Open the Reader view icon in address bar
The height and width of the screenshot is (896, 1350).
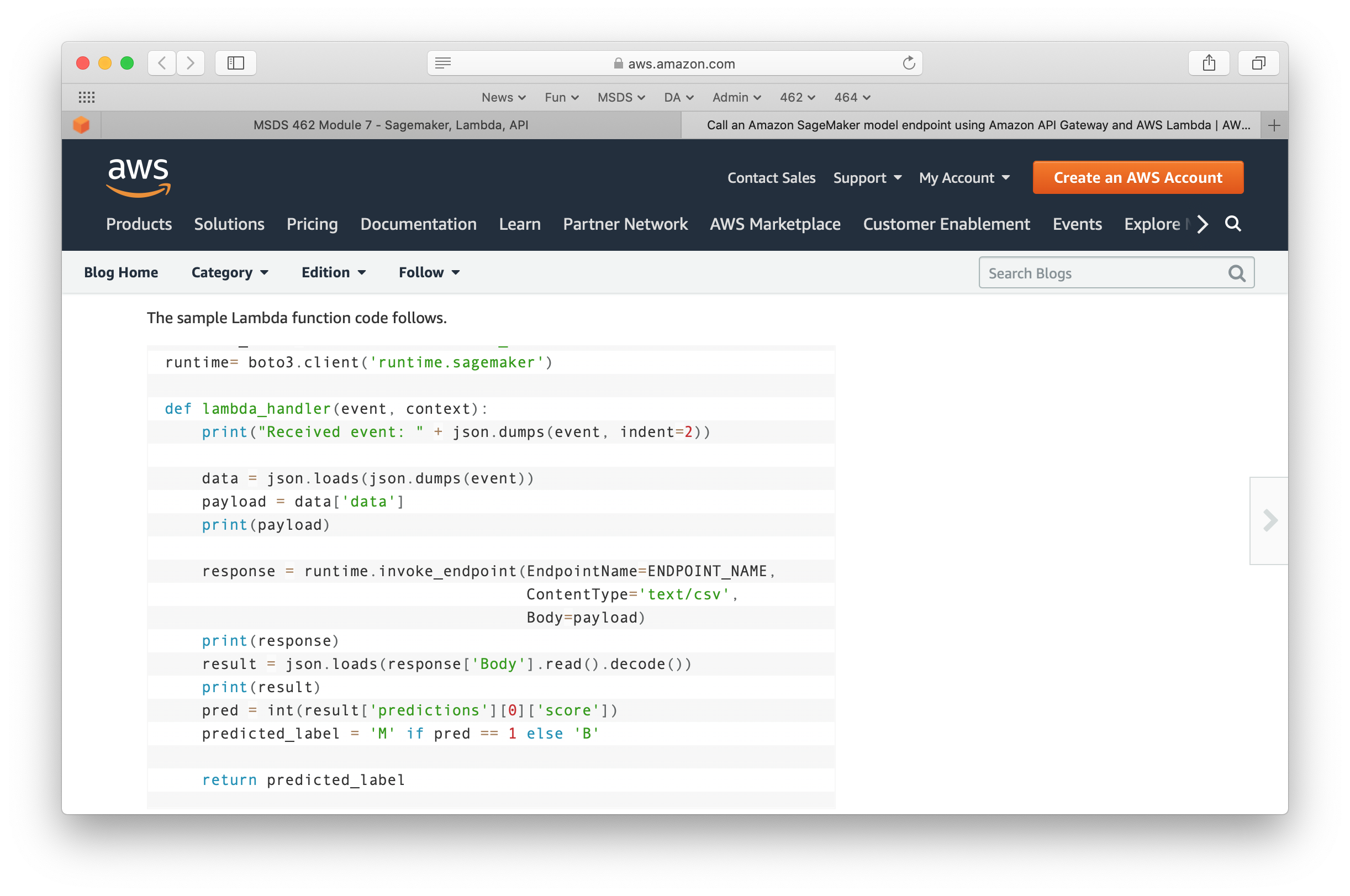[443, 63]
